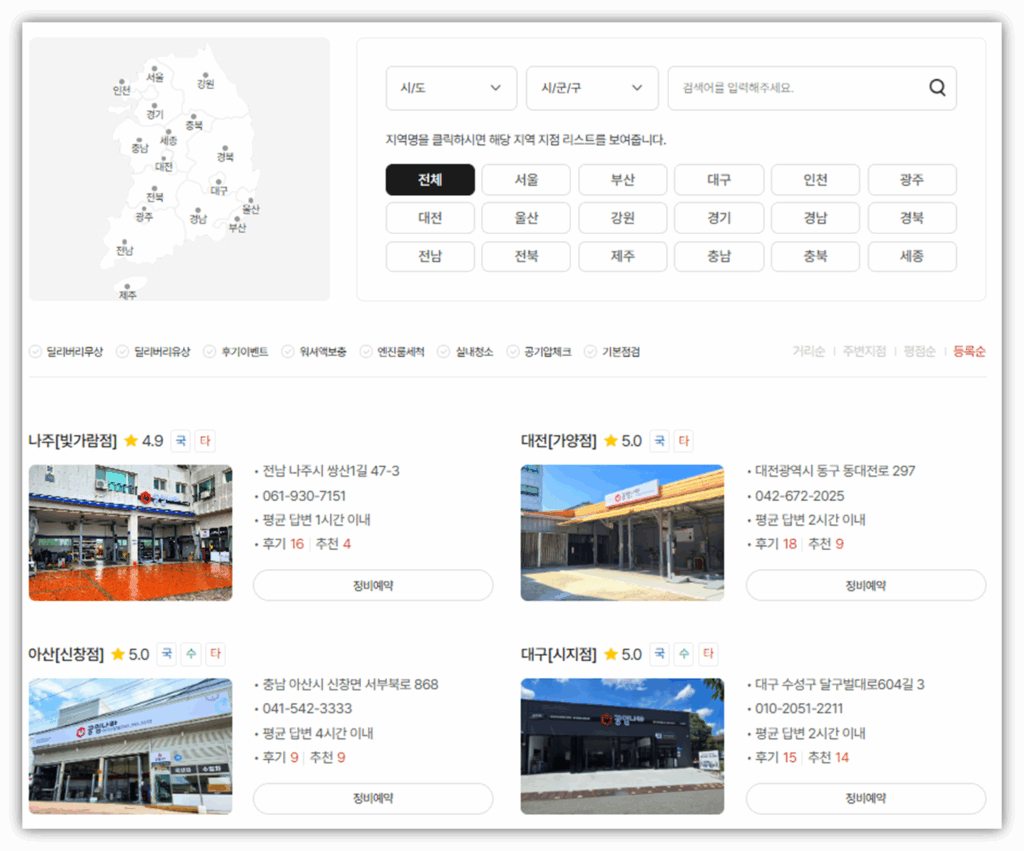The height and width of the screenshot is (851, 1024).
Task: Click the 제주 marker on the map
Action: point(128,286)
